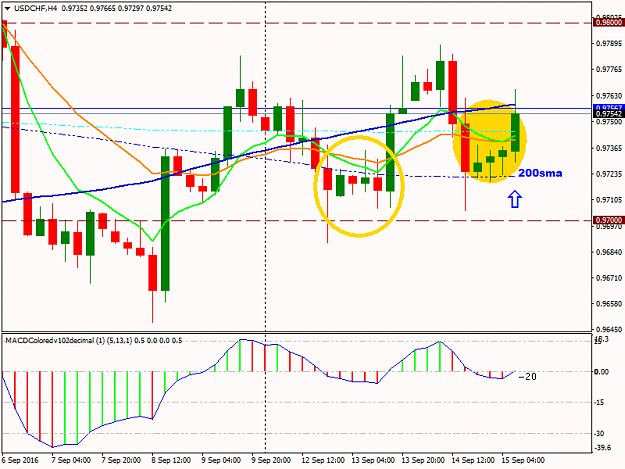Click the 7 Sep 20:00 time label
625x469 pixels.
[121, 460]
